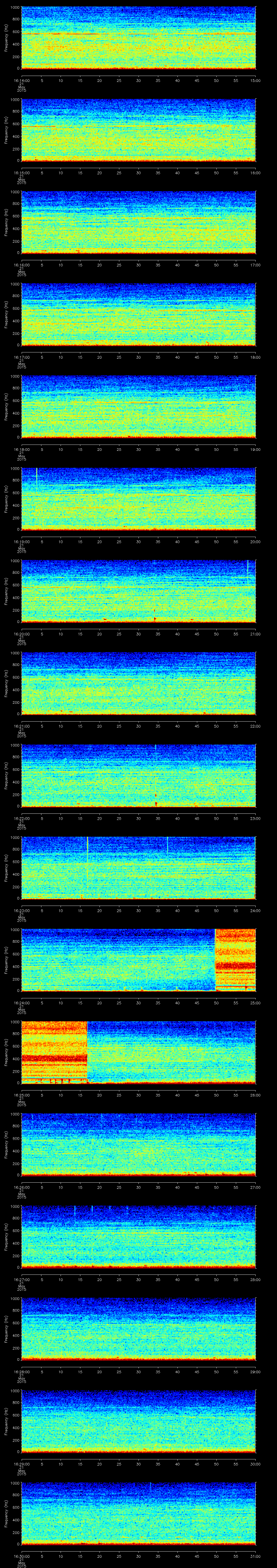The width and height of the screenshot is (277, 1568).
Task: Click the 15:00 end time label
Action: 255,80
